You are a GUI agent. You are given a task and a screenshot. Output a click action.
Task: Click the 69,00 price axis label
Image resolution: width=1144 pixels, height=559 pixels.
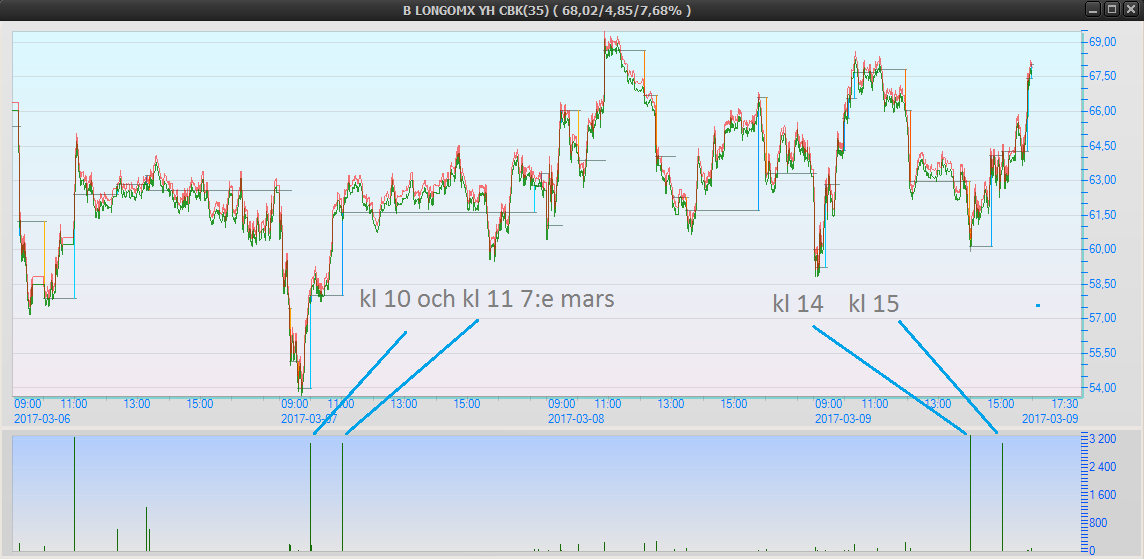(x=1102, y=42)
